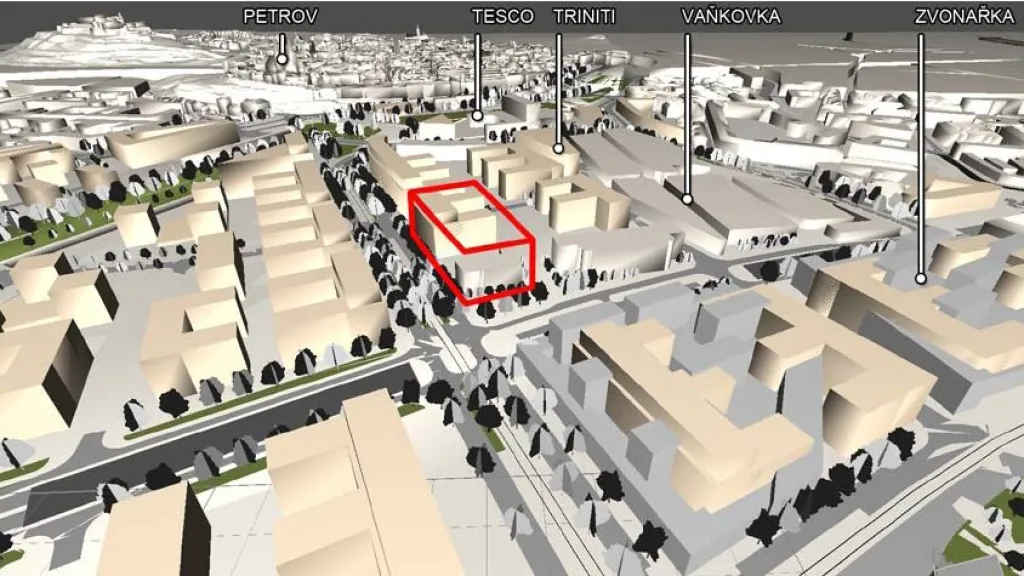The width and height of the screenshot is (1024, 576).
Task: Click the circular marker under PETROV
Action: (283, 59)
